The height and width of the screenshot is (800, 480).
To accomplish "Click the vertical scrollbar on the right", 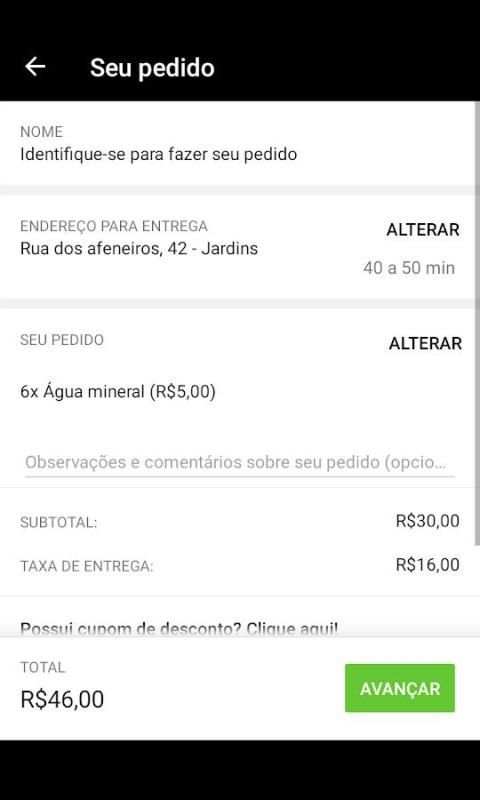I will coord(477,321).
